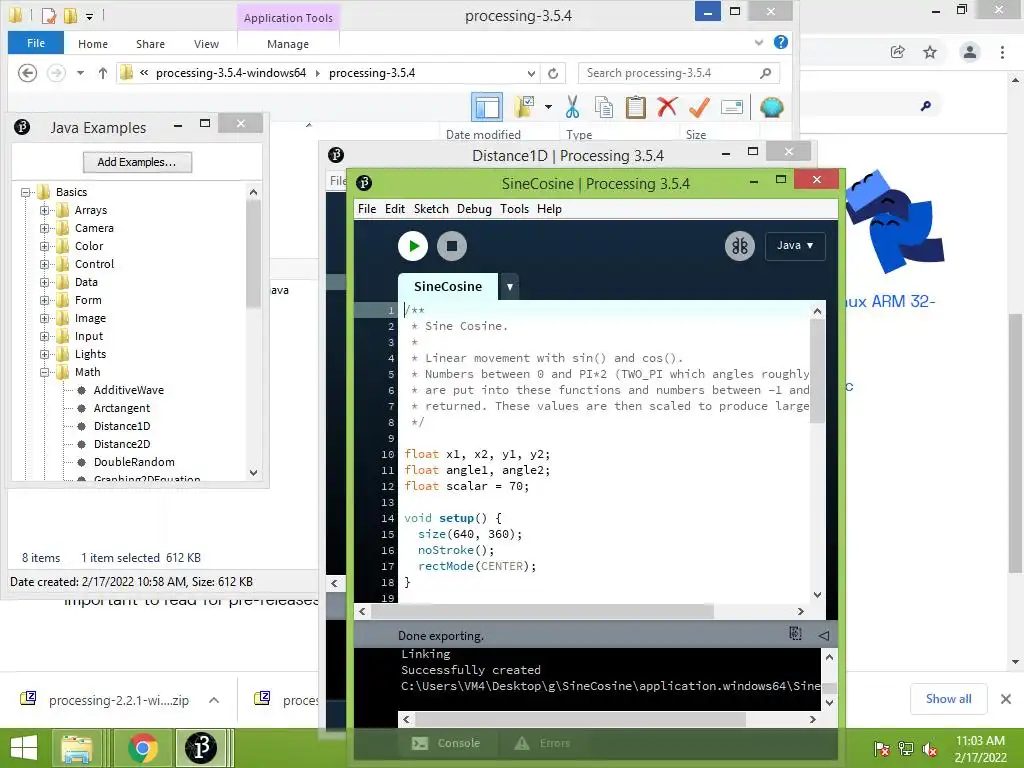
Task: Open the Java mode dropdown
Action: pyautogui.click(x=795, y=246)
